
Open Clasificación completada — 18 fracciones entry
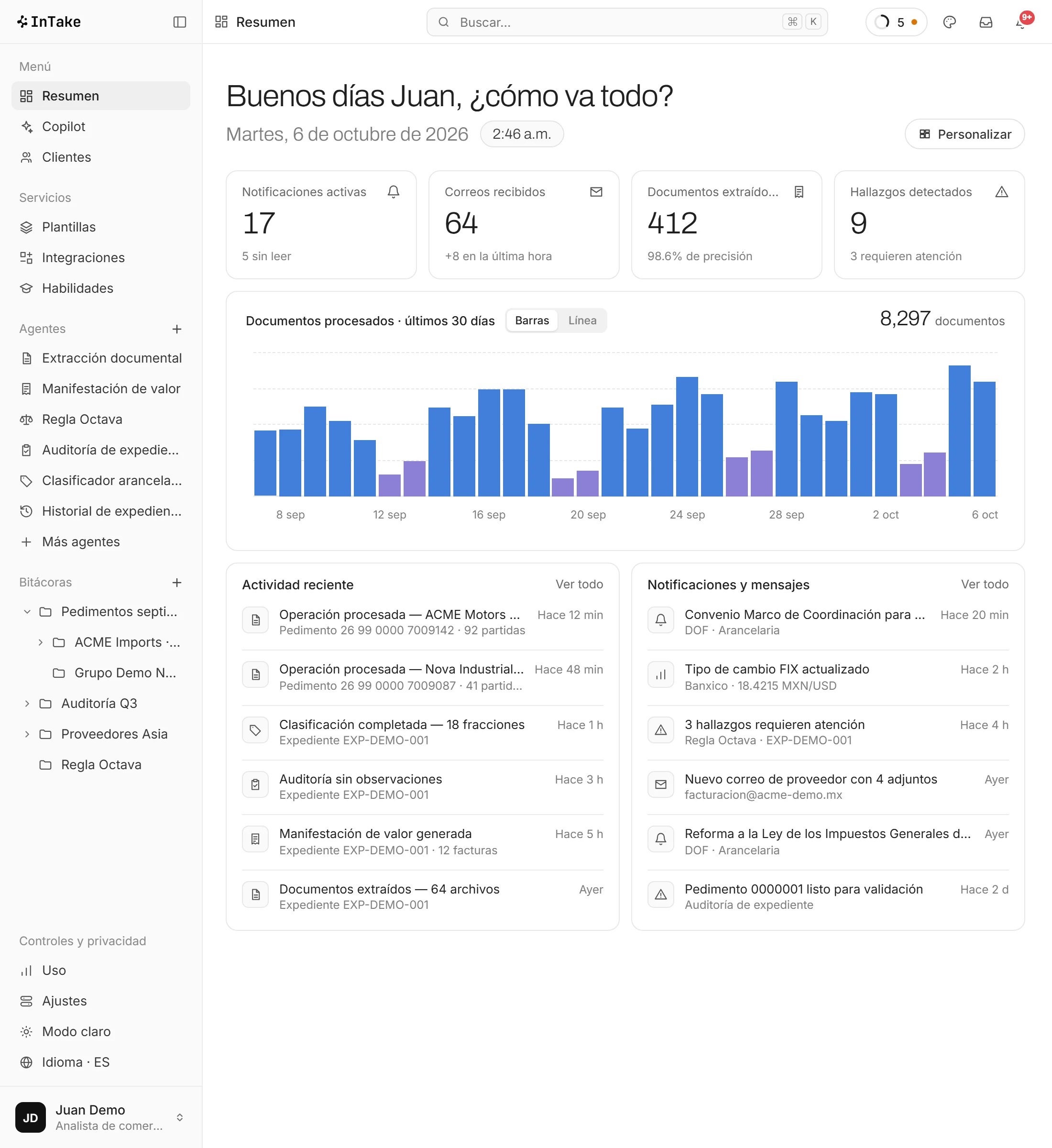422,732
